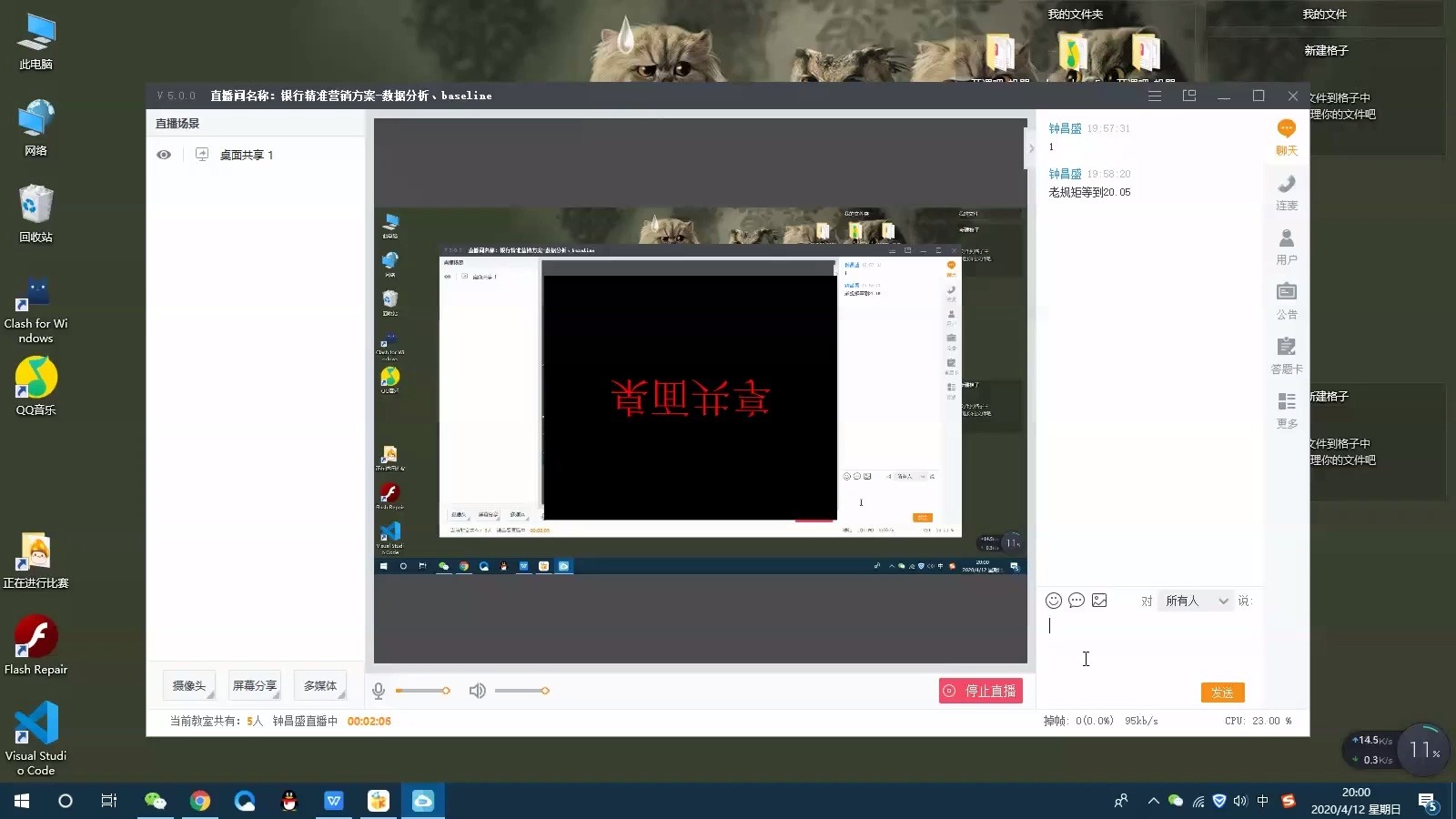Screen dimensions: 1456x819
Task: Toggle visibility of 桌面共享 1 scene
Action: 164,155
